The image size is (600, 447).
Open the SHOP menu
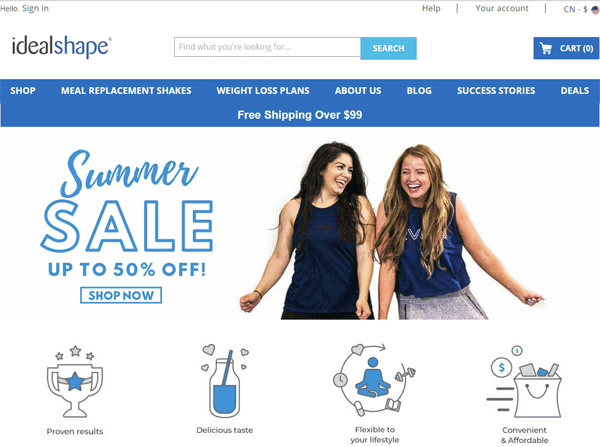(x=23, y=91)
